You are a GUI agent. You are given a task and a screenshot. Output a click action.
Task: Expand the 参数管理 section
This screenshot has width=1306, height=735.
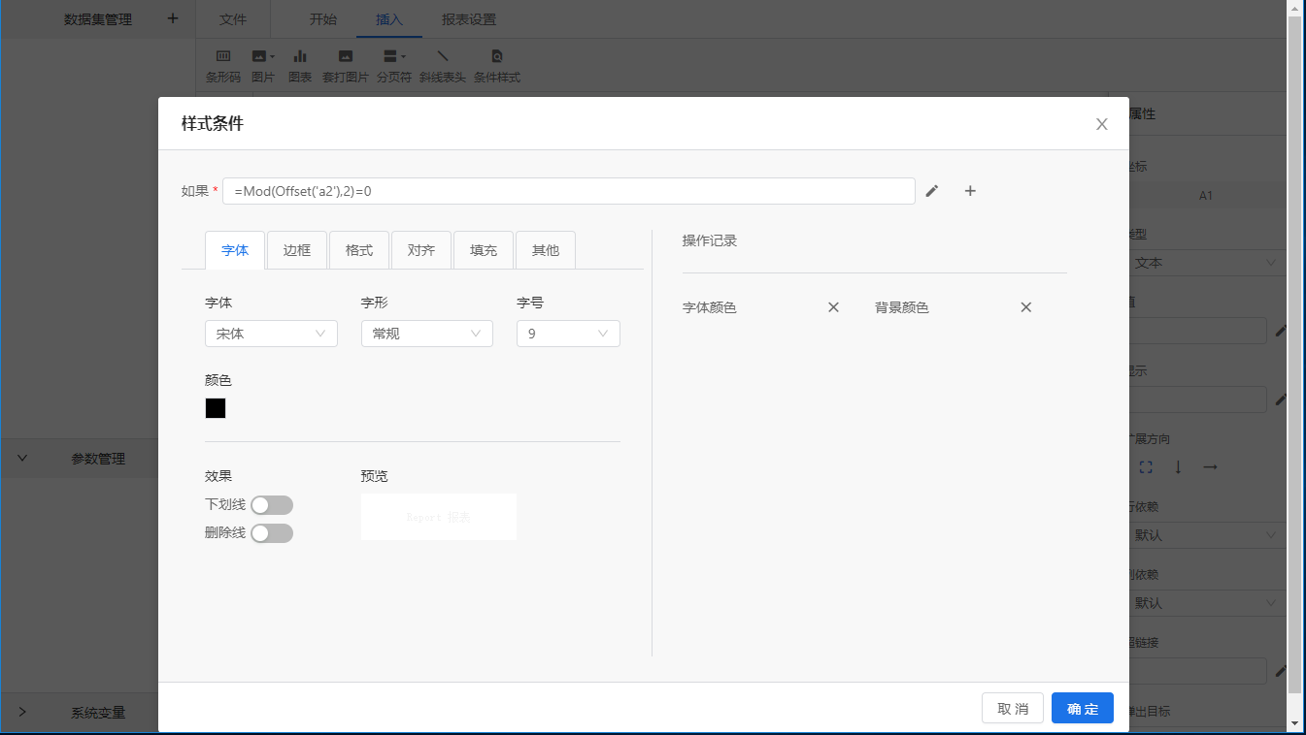tap(22, 458)
